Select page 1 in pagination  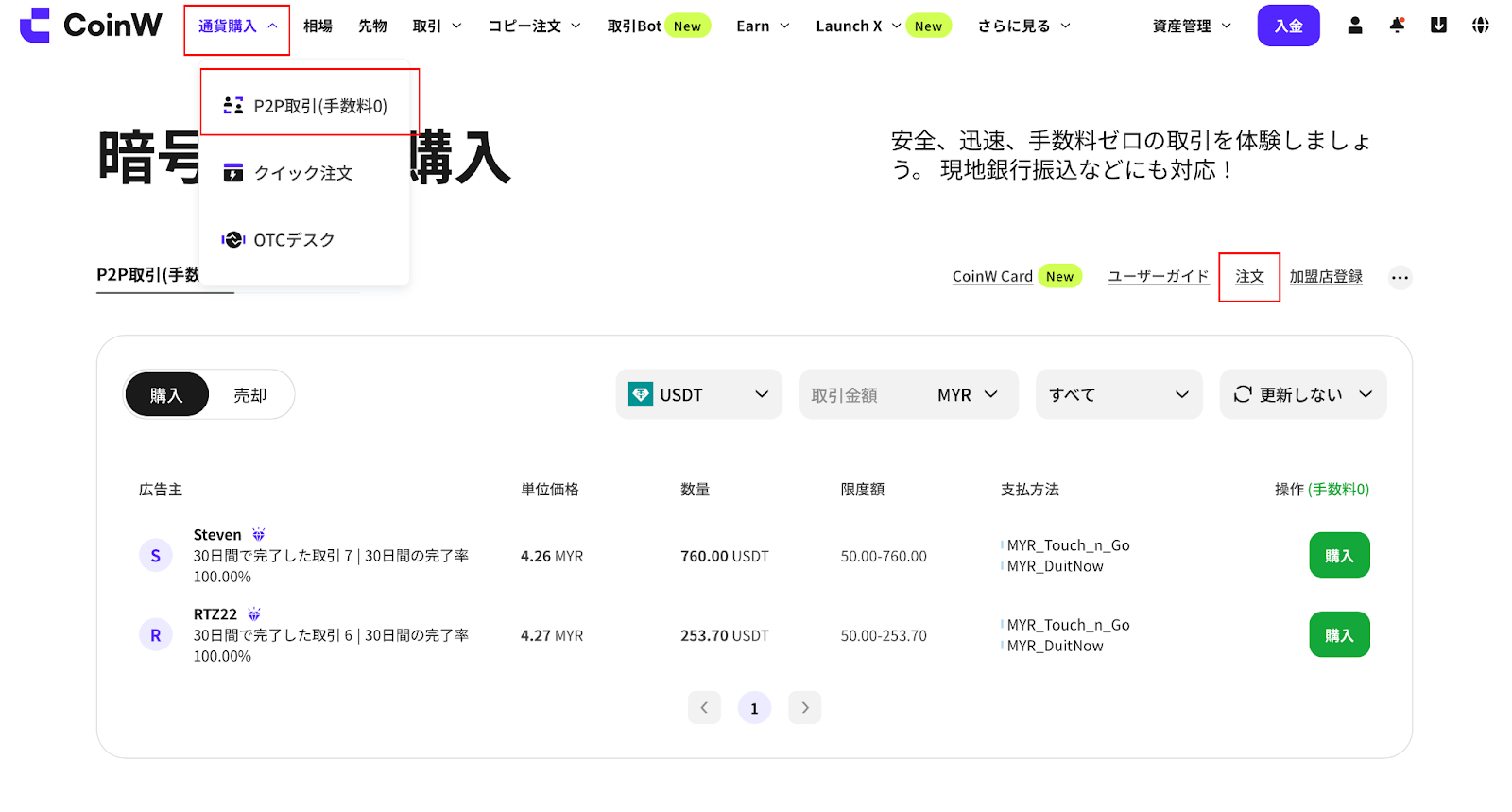pyautogui.click(x=754, y=708)
